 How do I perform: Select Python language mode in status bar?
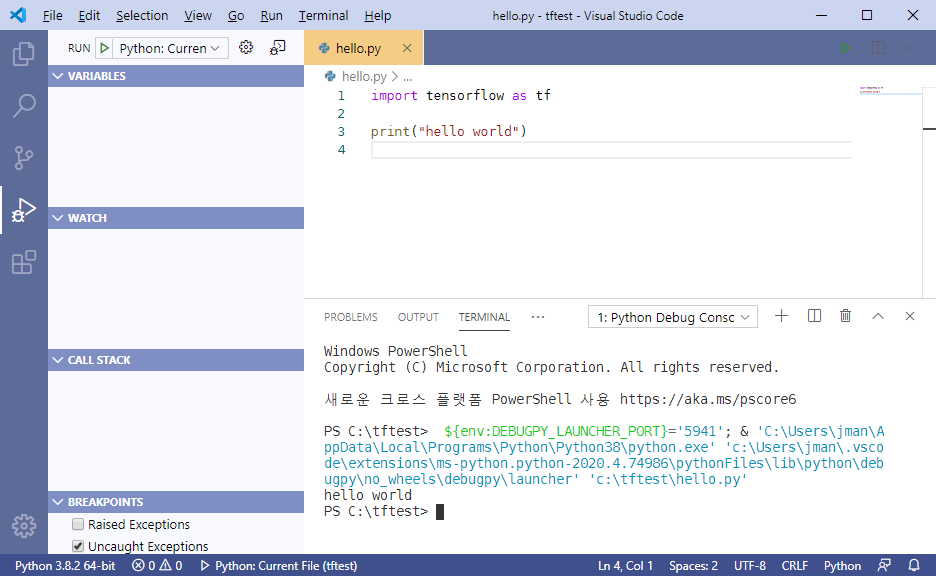[842, 565]
